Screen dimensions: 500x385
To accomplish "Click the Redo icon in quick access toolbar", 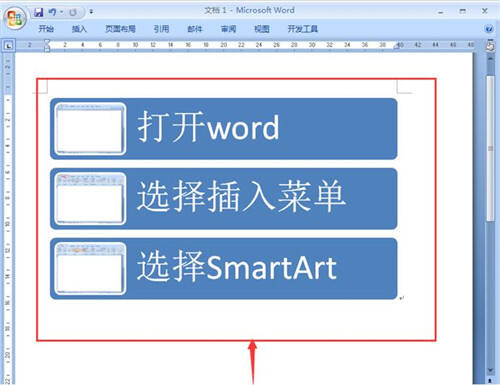I will pyautogui.click(x=73, y=13).
